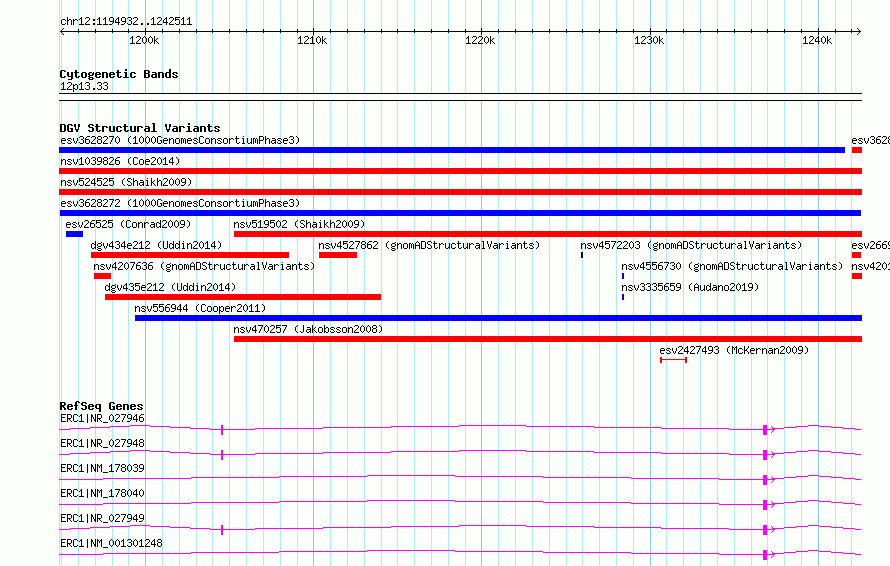
Task: Click the nsv470257 (Jakobsson2008) red bar
Action: (x=548, y=339)
